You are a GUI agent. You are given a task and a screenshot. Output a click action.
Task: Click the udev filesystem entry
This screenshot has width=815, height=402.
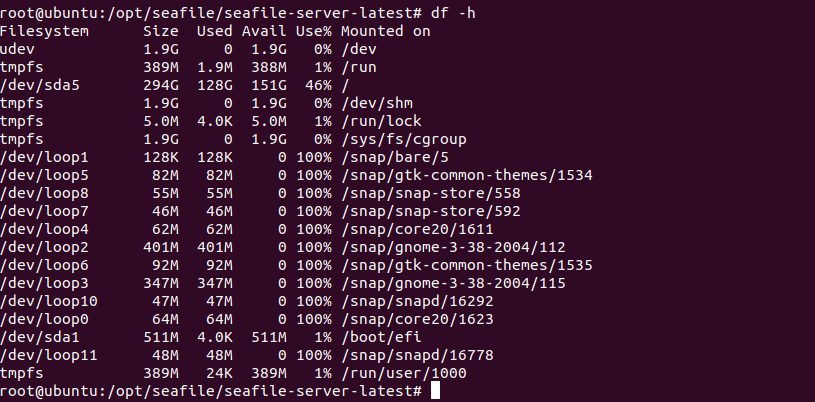pyautogui.click(x=18, y=49)
